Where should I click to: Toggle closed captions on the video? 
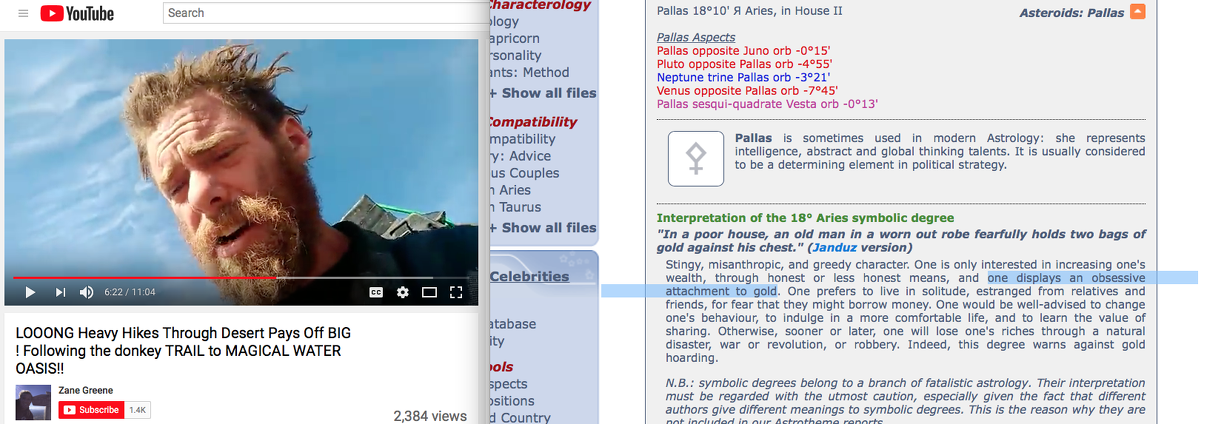[376, 292]
